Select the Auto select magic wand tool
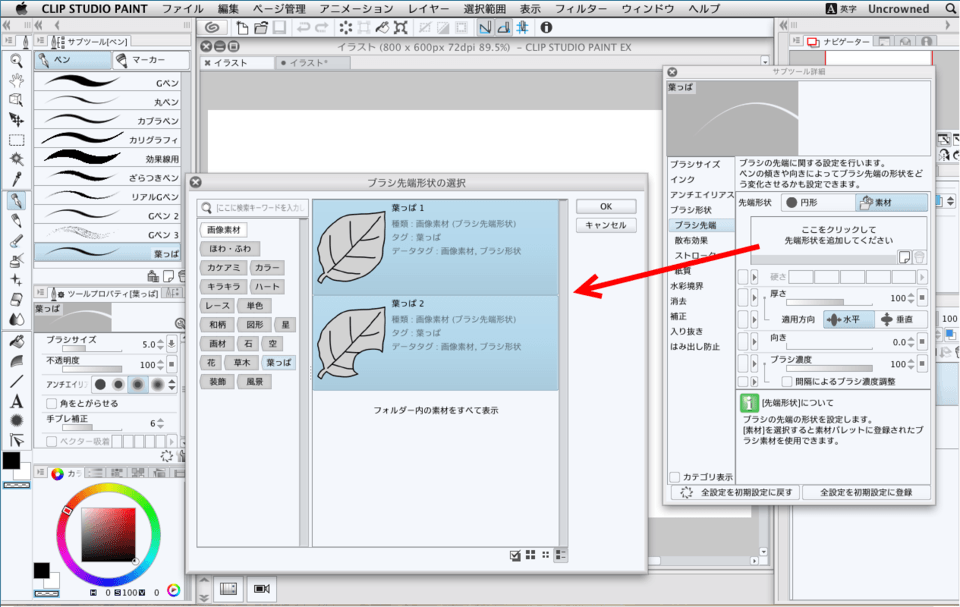 point(16,159)
